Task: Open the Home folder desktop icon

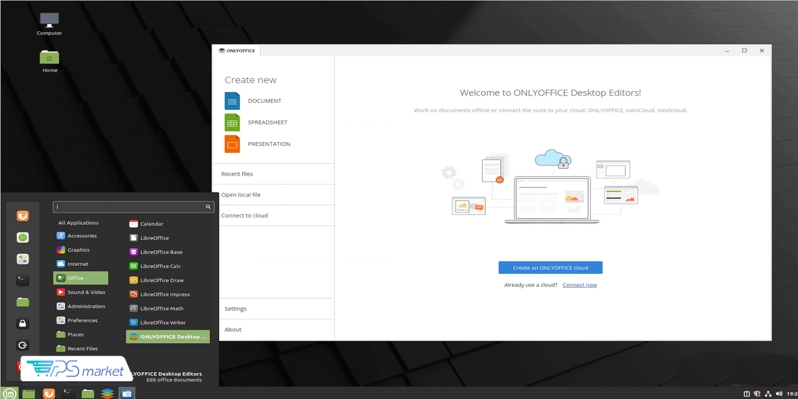Action: coord(49,61)
